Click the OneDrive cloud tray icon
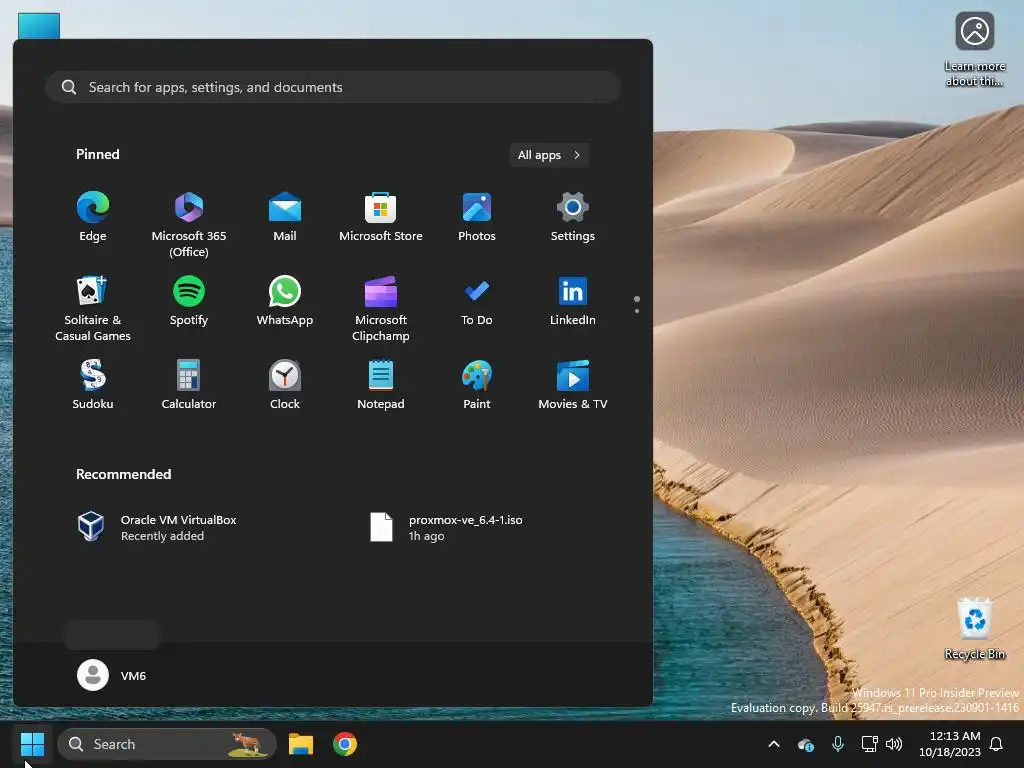 click(x=806, y=744)
